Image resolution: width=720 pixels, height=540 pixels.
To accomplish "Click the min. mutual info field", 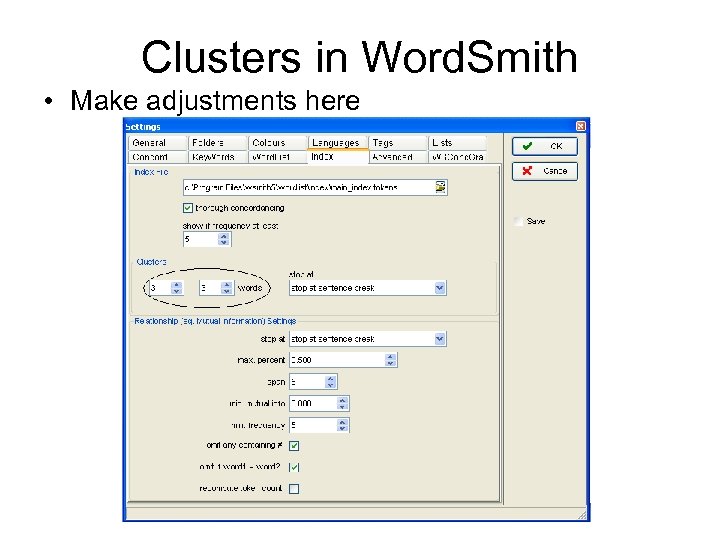I will click(313, 404).
